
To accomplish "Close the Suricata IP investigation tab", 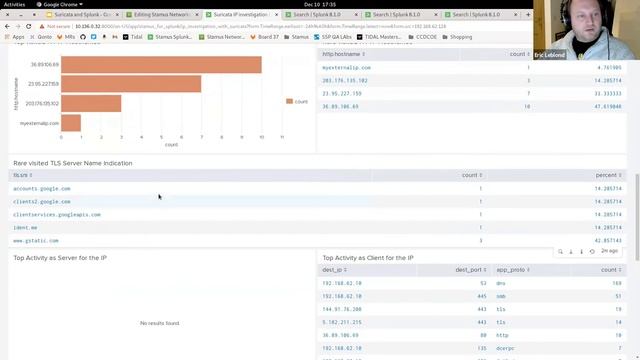I will coord(276,14).
